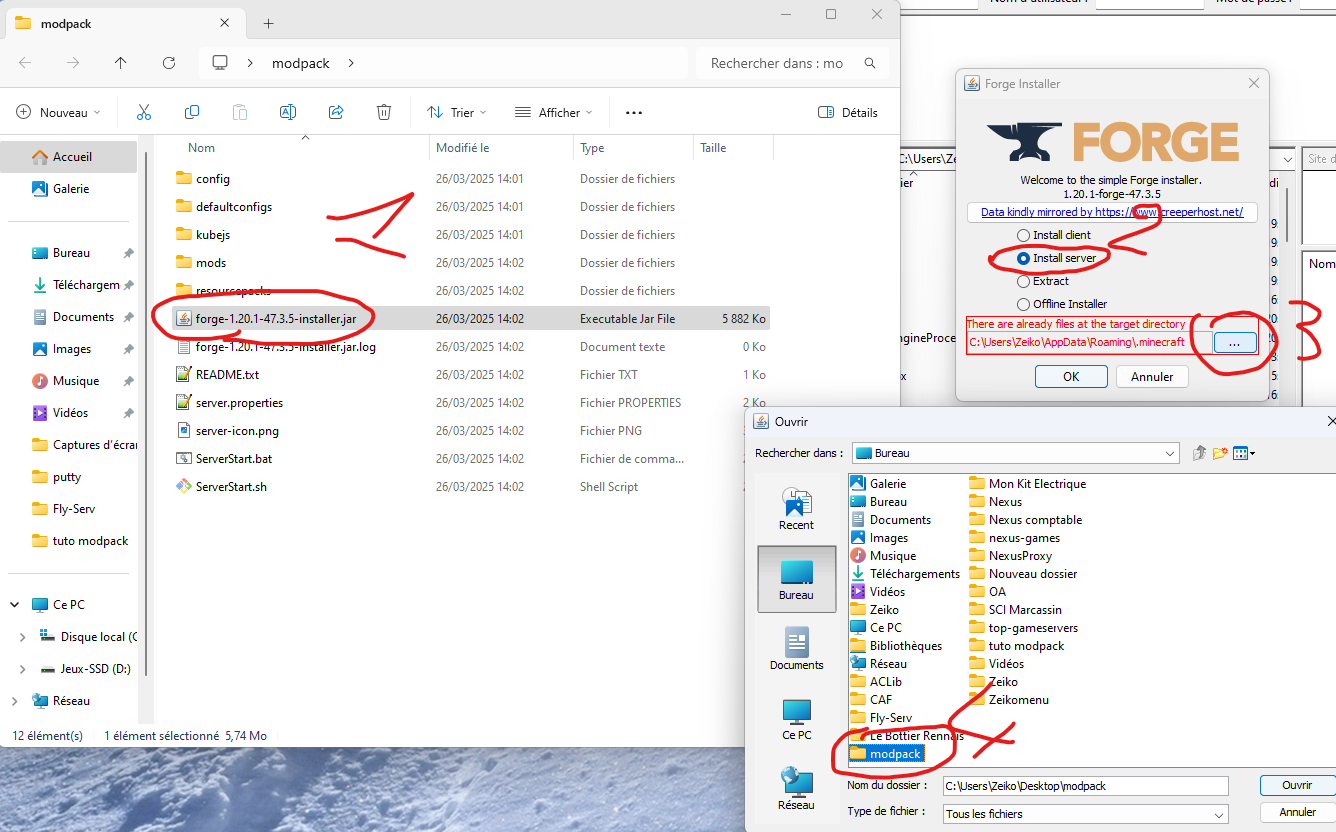Click Annuler in the Ouvrir dialog
The height and width of the screenshot is (832, 1336).
coord(1297,812)
